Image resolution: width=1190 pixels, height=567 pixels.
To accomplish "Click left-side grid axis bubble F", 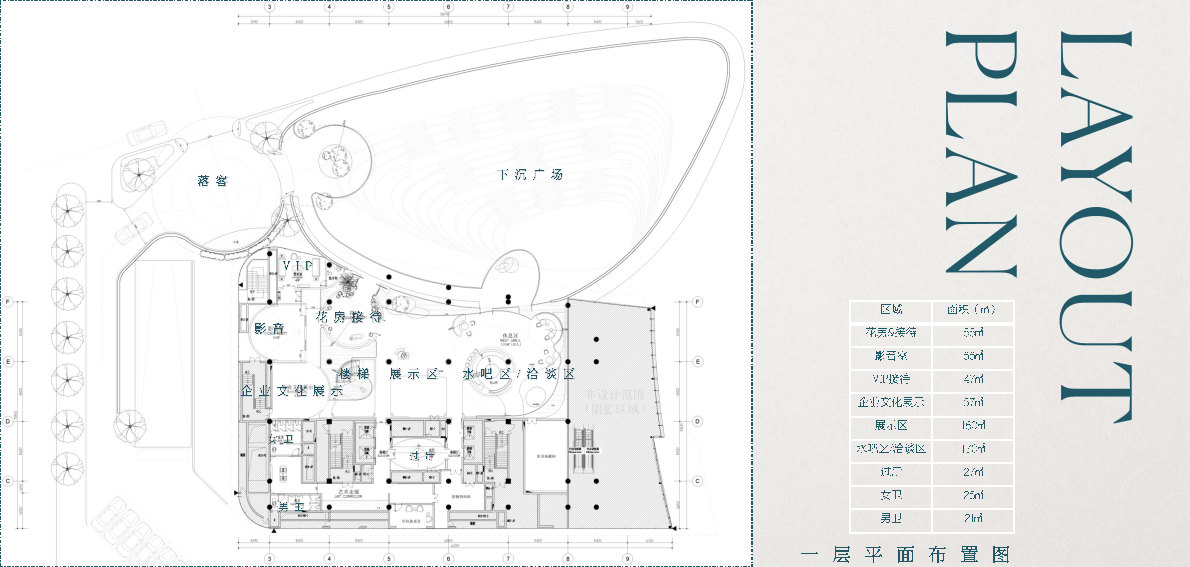I will tap(8, 301).
